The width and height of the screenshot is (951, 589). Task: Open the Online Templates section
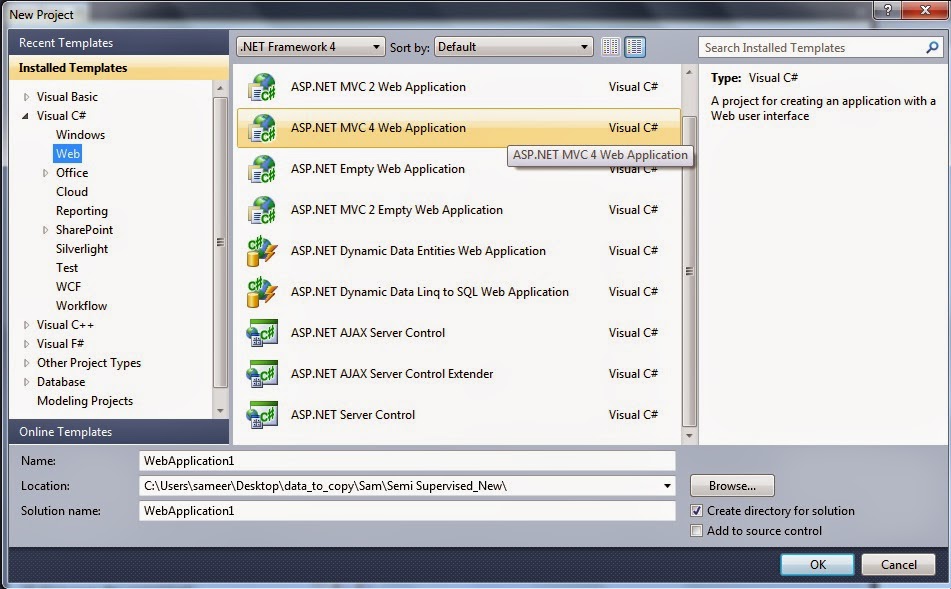click(x=119, y=432)
